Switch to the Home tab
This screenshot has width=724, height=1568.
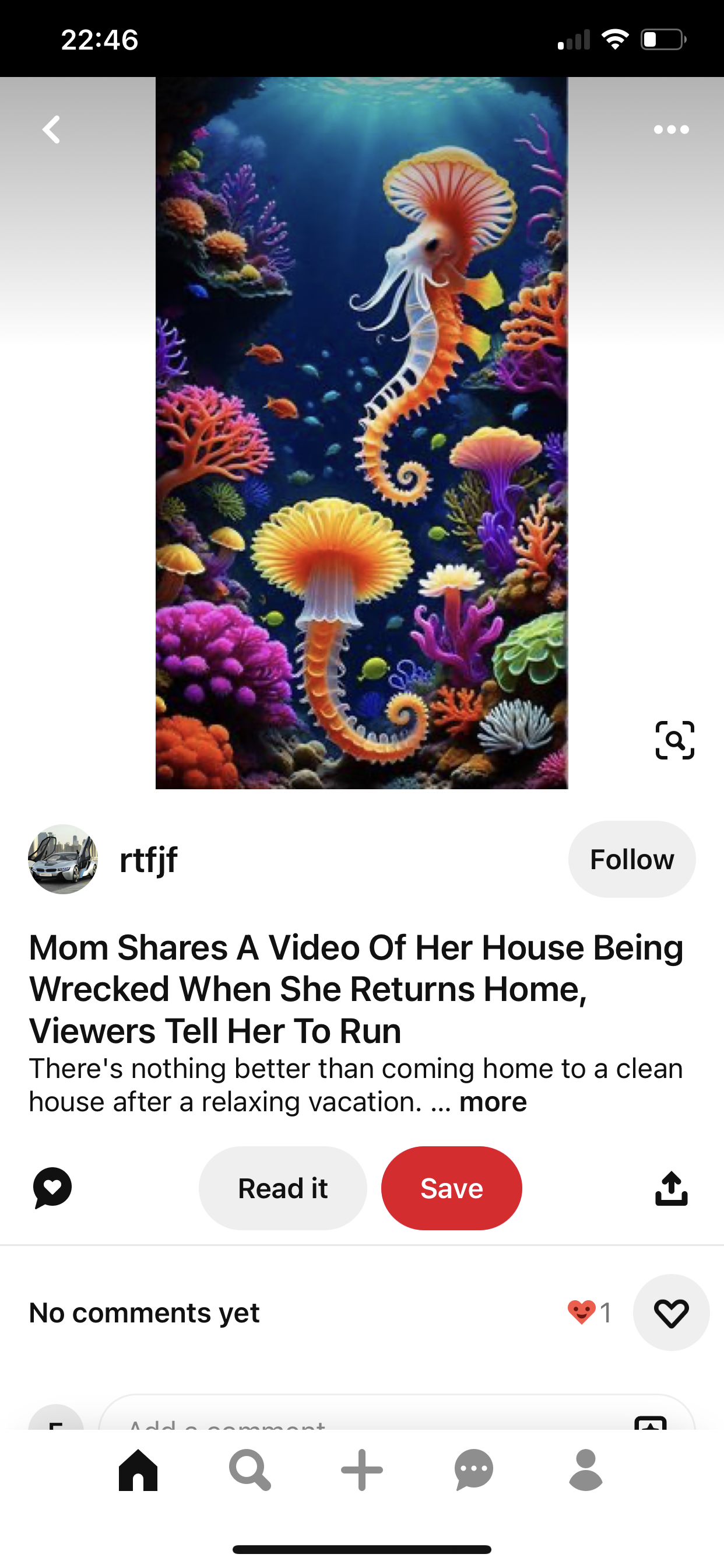(x=138, y=1469)
